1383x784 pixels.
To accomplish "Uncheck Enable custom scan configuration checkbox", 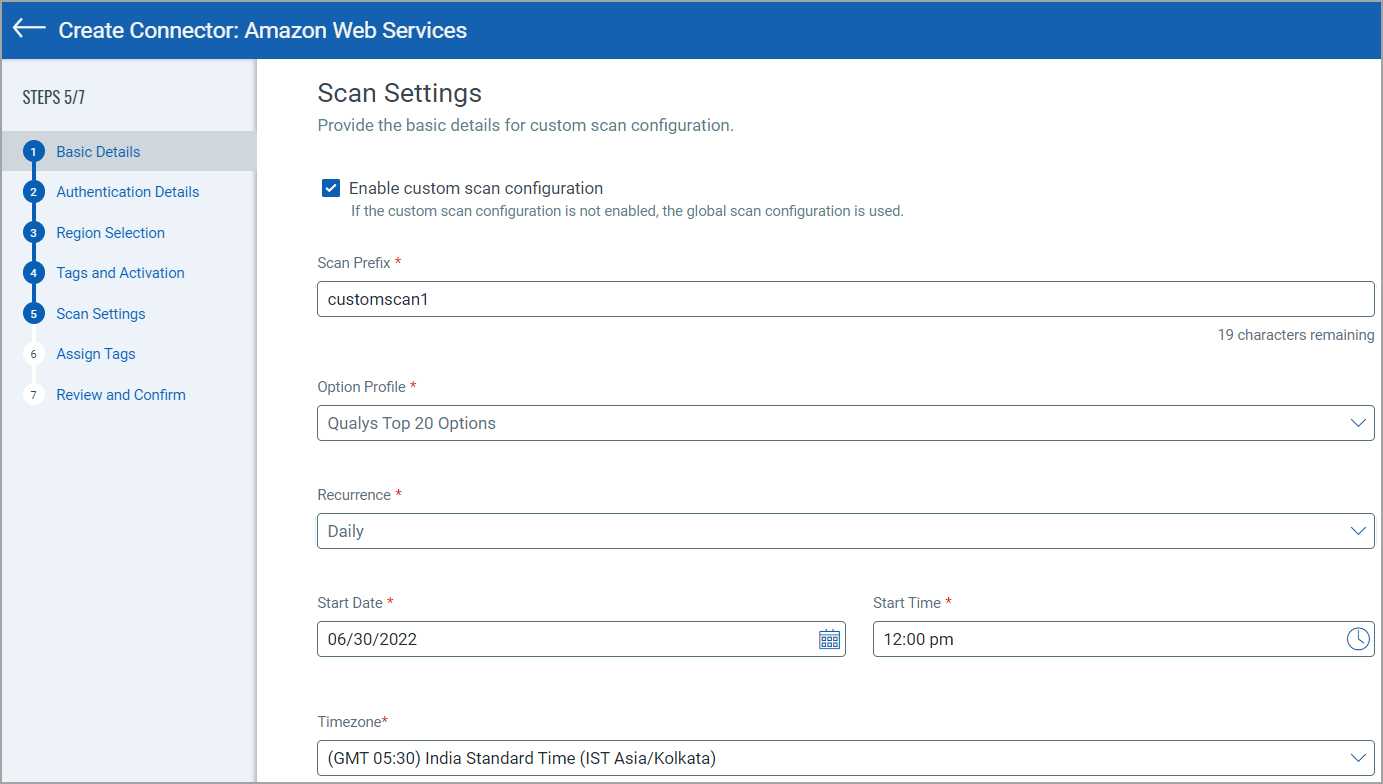I will (331, 188).
